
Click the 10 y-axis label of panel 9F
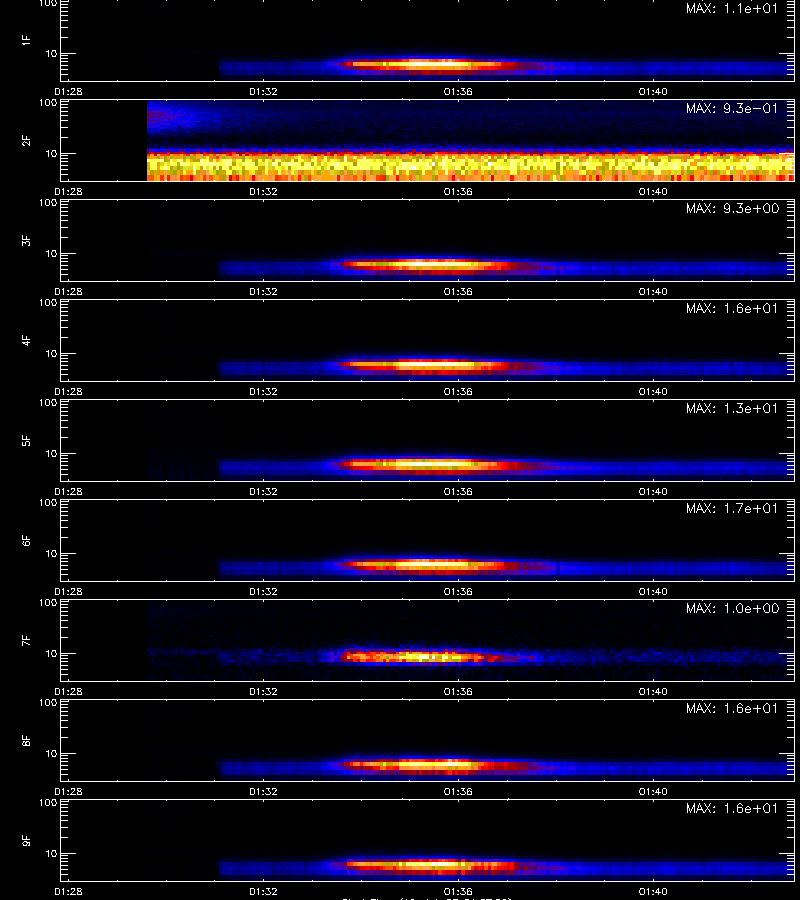coord(51,854)
